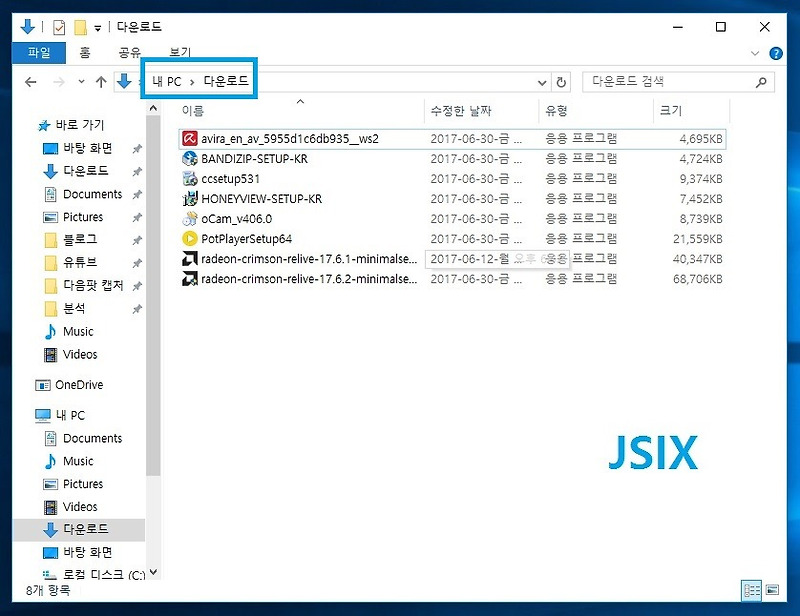Image resolution: width=800 pixels, height=616 pixels.
Task: Open the Customize Quick Access Toolbar dropdown
Action: [97, 28]
